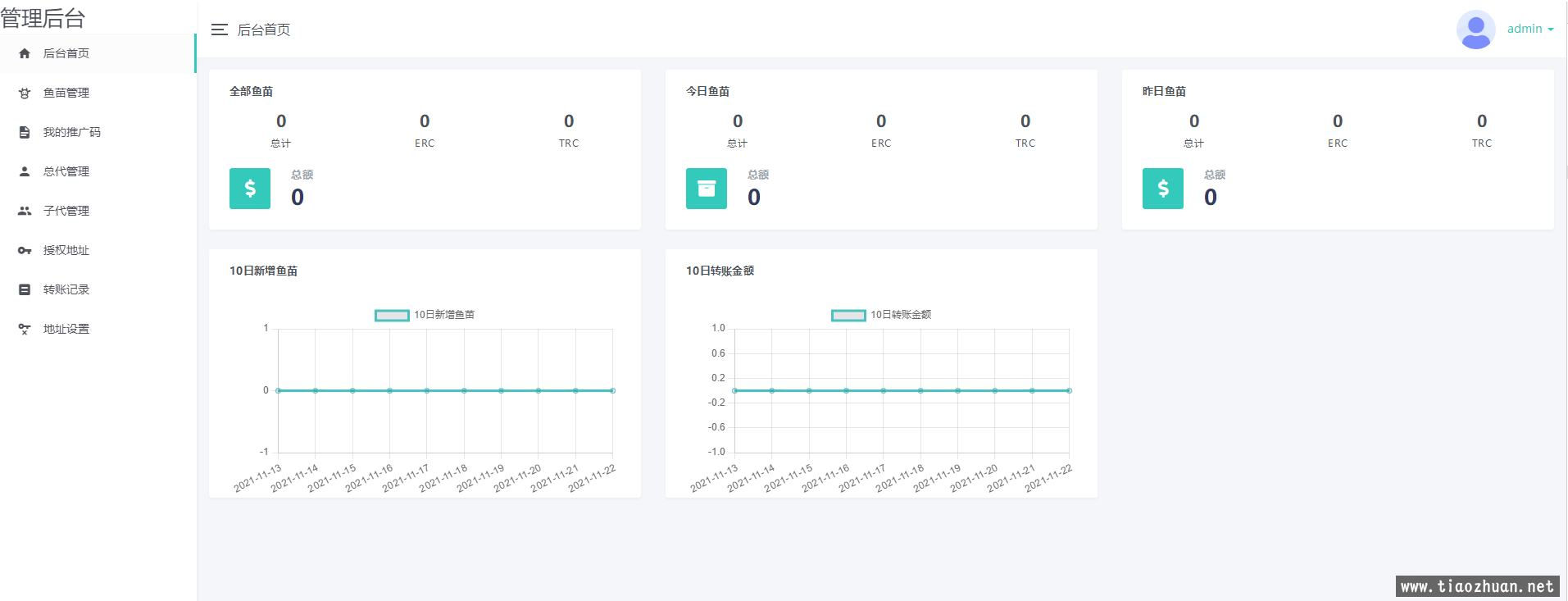Open 授权地址 in the sidebar
Screen dimensions: 1568x601
click(x=98, y=250)
